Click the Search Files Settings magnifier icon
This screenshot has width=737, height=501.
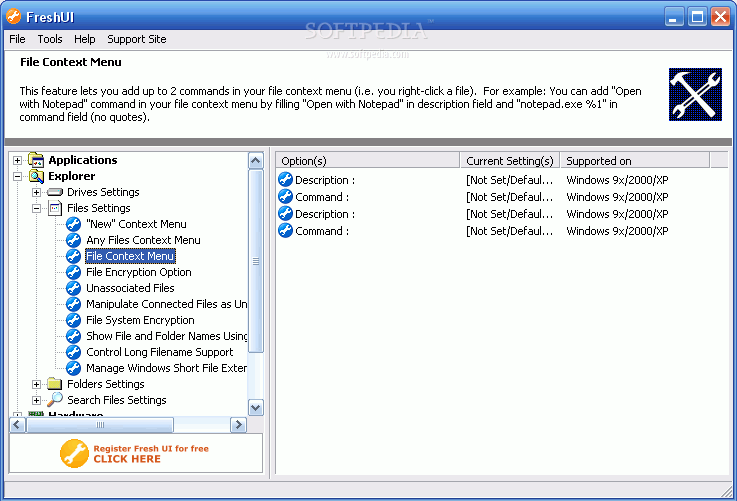click(x=55, y=399)
